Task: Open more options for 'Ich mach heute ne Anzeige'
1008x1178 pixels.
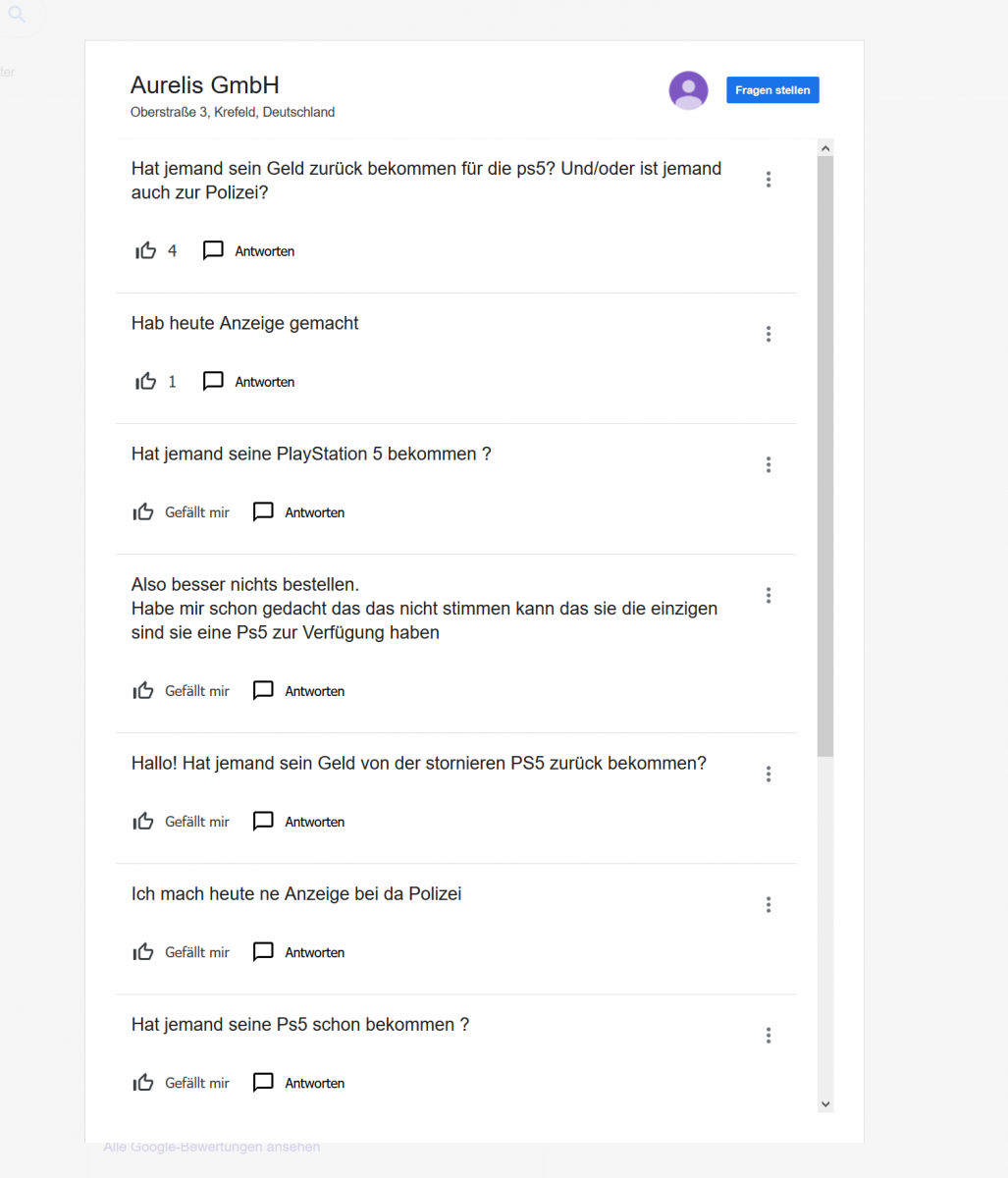Action: click(x=769, y=904)
